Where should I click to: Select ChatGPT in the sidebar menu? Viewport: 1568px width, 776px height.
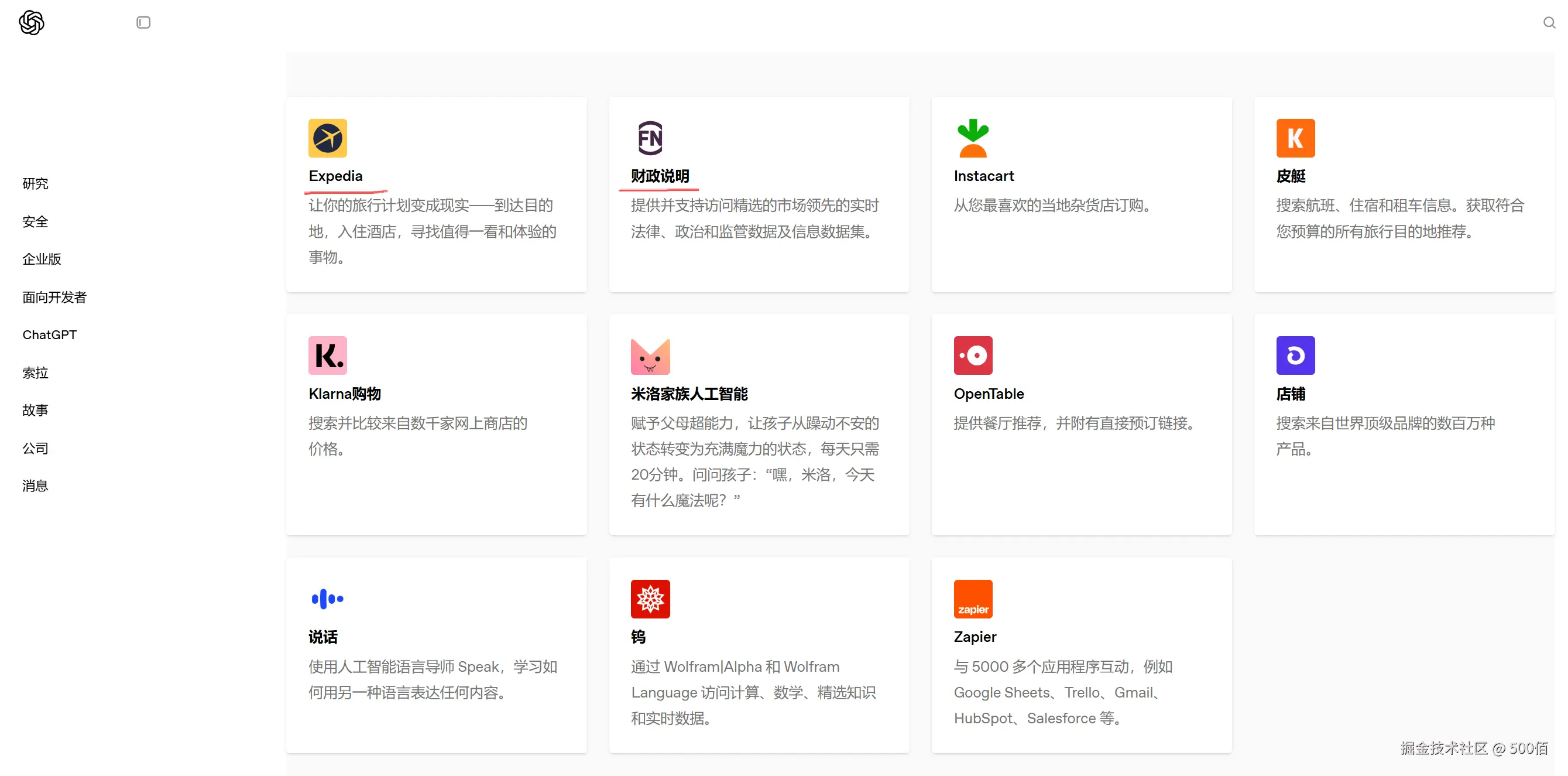[49, 334]
